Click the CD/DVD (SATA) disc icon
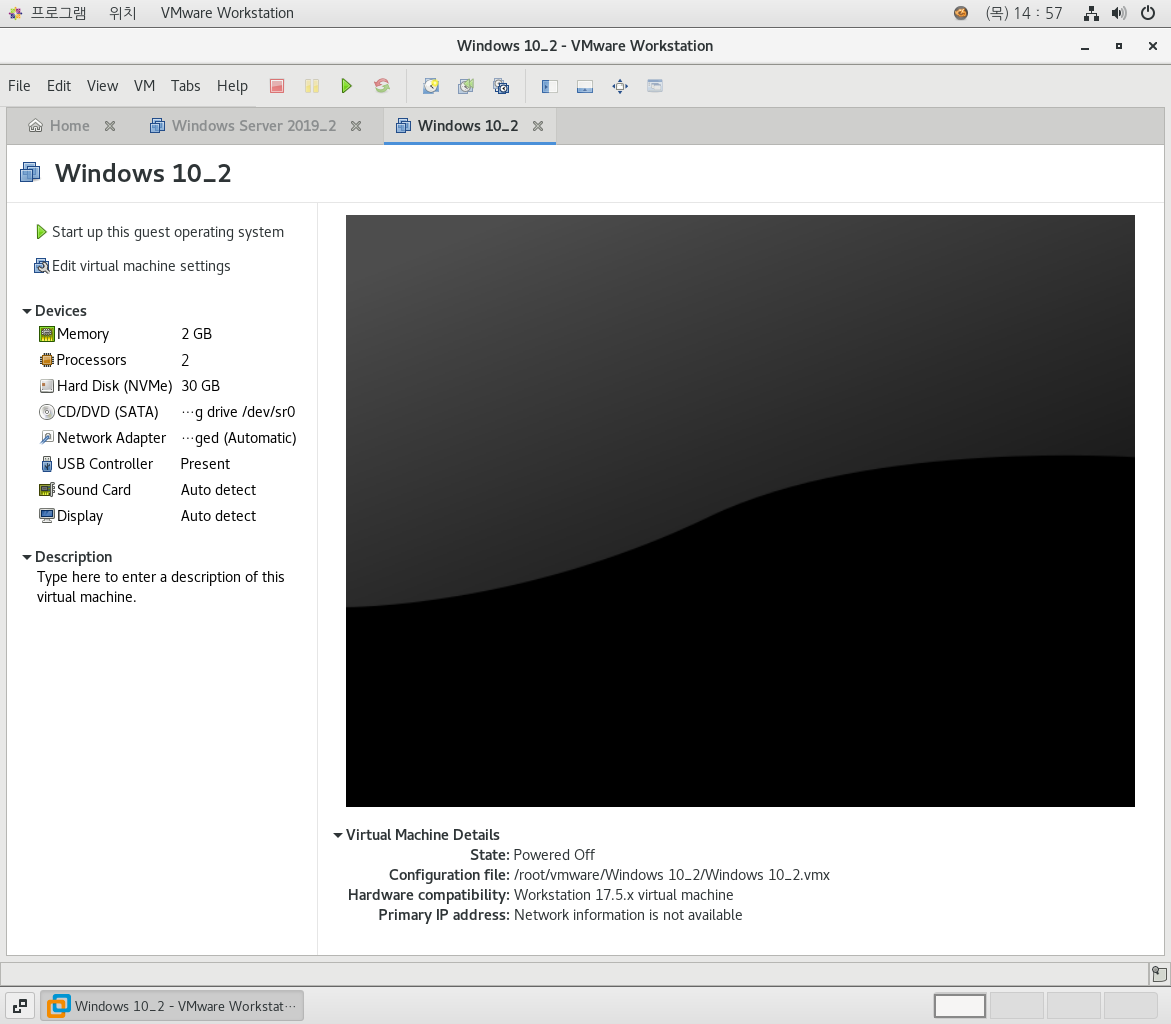1171x1024 pixels. point(46,412)
